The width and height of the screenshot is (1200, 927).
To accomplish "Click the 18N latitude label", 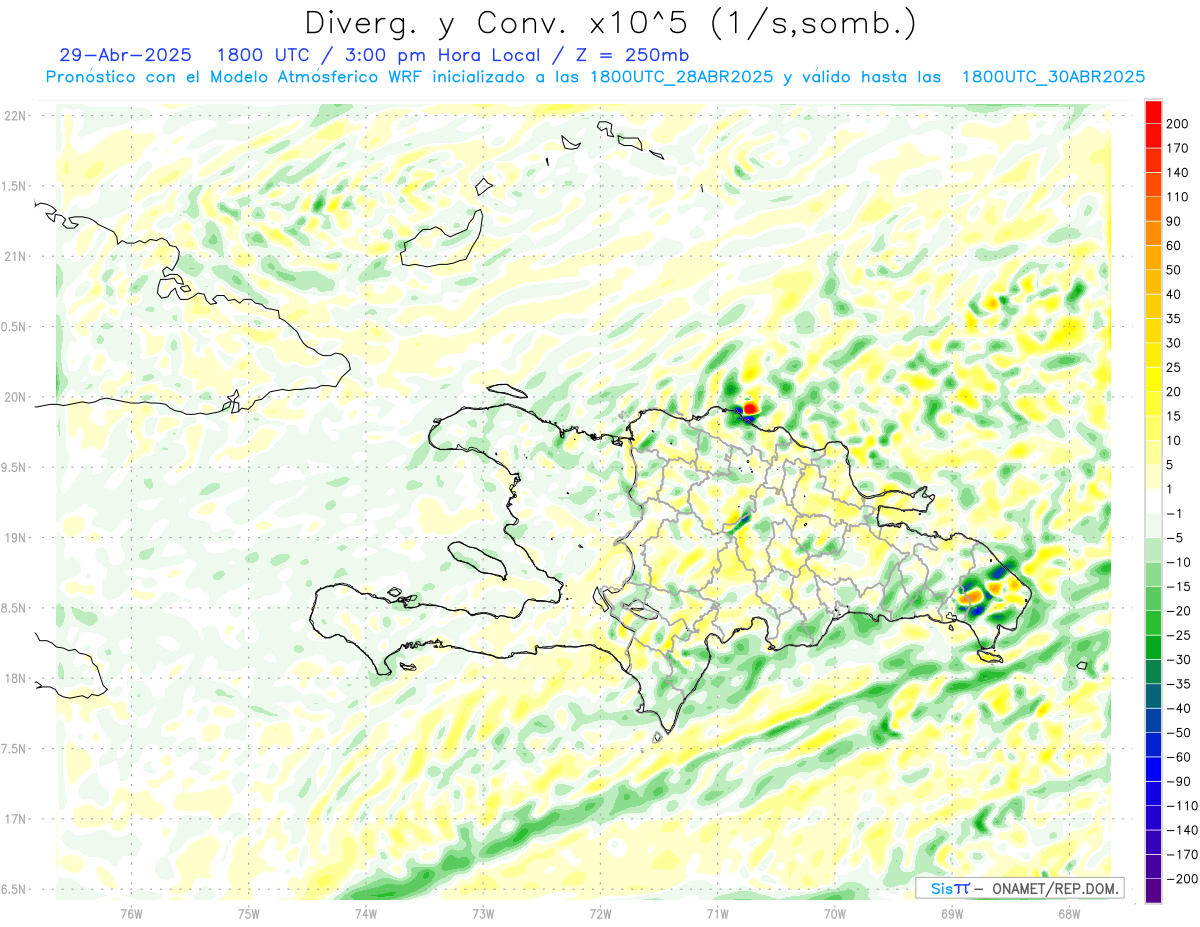I will pos(14,678).
